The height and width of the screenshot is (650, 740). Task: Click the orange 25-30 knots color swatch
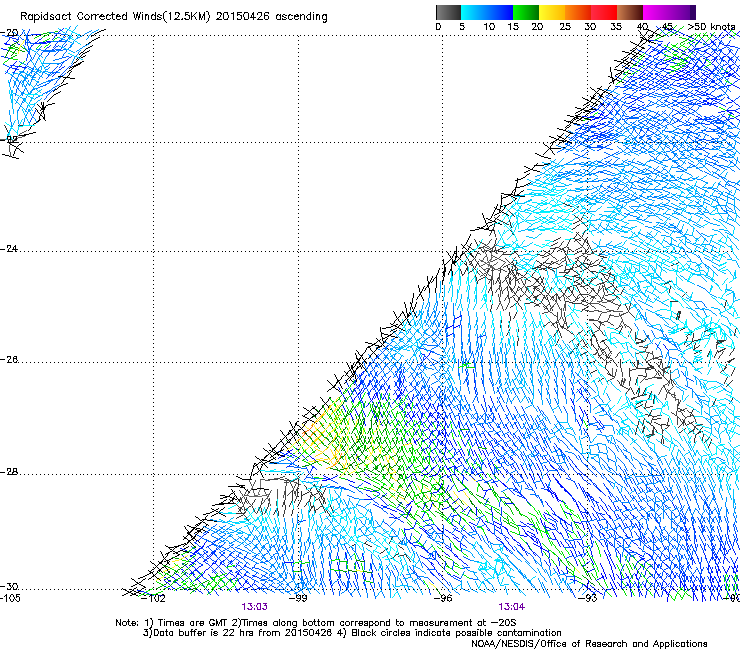coord(578,12)
